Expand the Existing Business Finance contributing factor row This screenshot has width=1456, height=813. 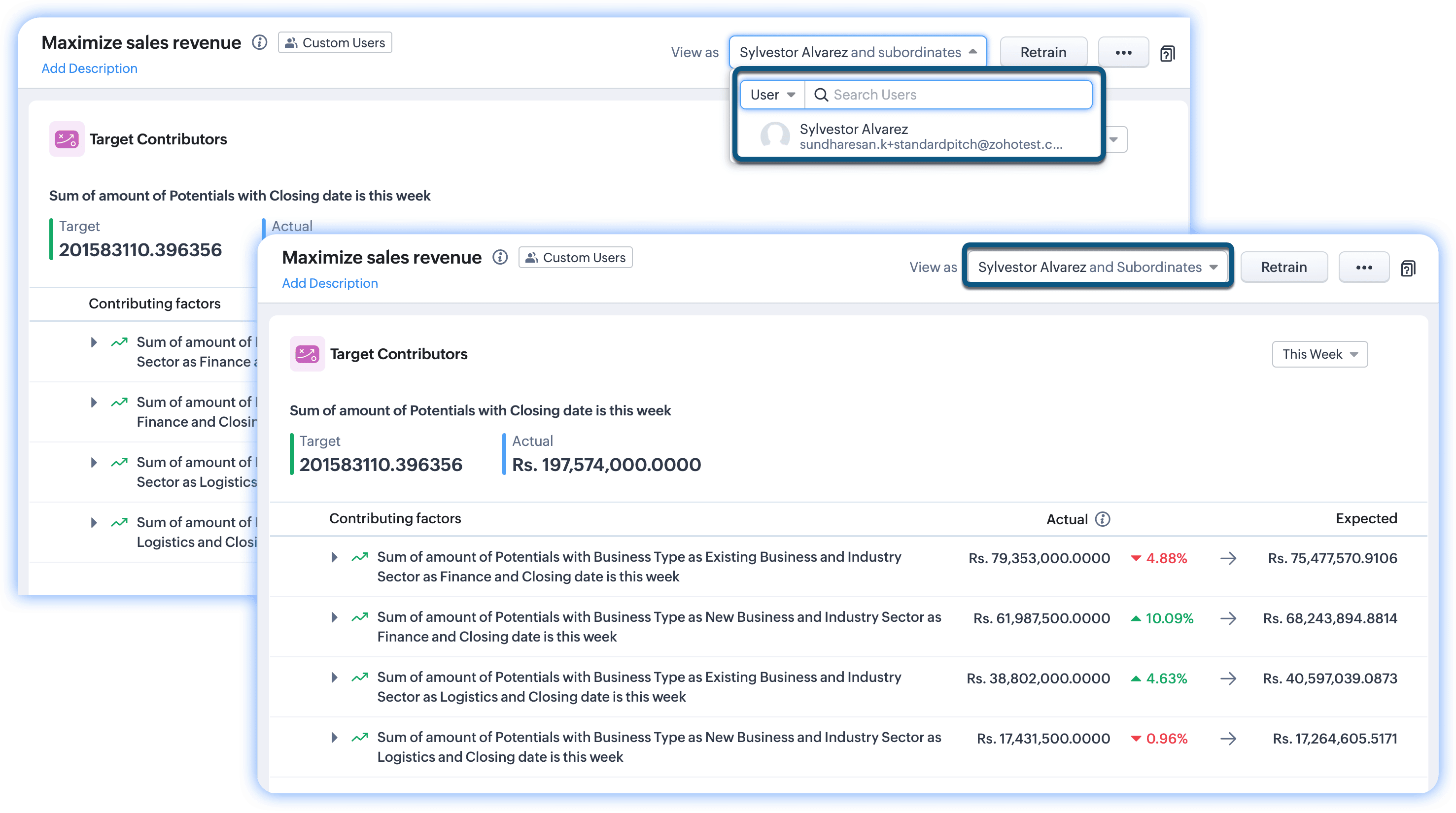(335, 558)
